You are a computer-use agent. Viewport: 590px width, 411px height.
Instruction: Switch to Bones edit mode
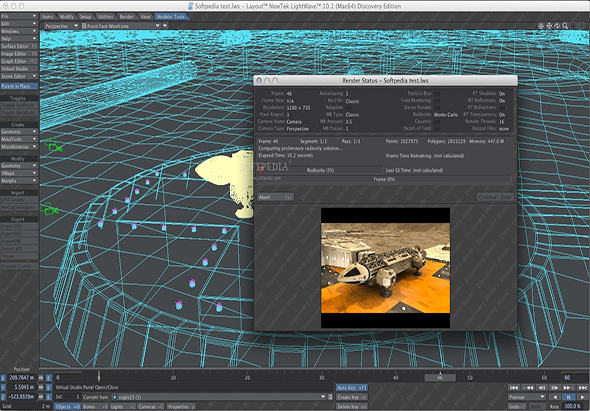(x=95, y=407)
